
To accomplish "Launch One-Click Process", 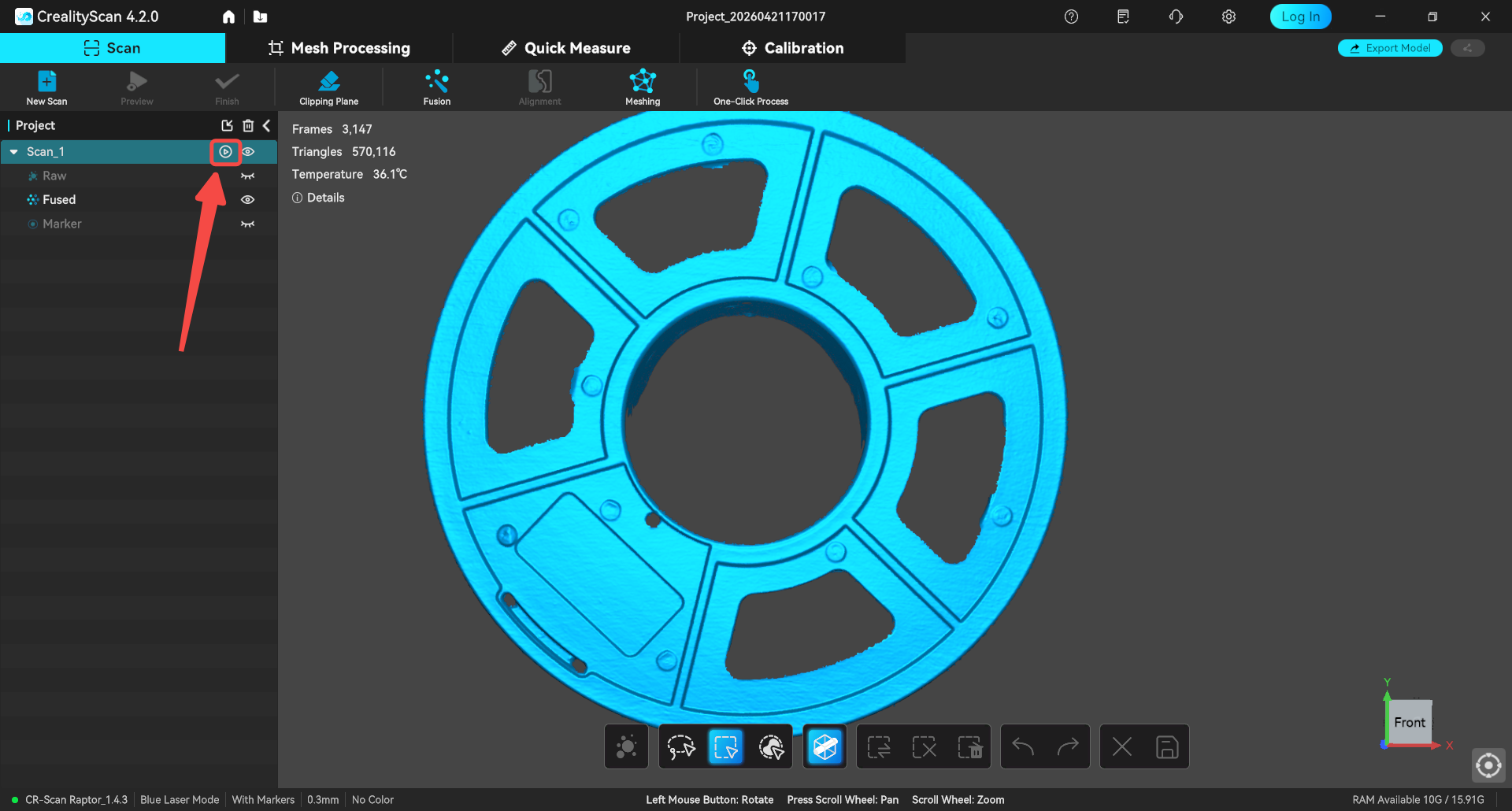I will tap(750, 87).
